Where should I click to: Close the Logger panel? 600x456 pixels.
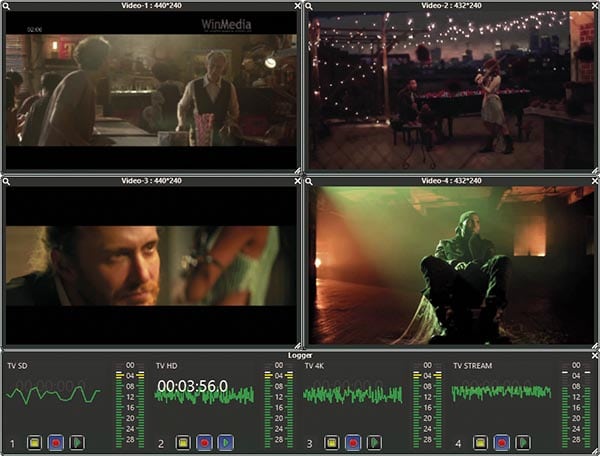pyautogui.click(x=595, y=356)
